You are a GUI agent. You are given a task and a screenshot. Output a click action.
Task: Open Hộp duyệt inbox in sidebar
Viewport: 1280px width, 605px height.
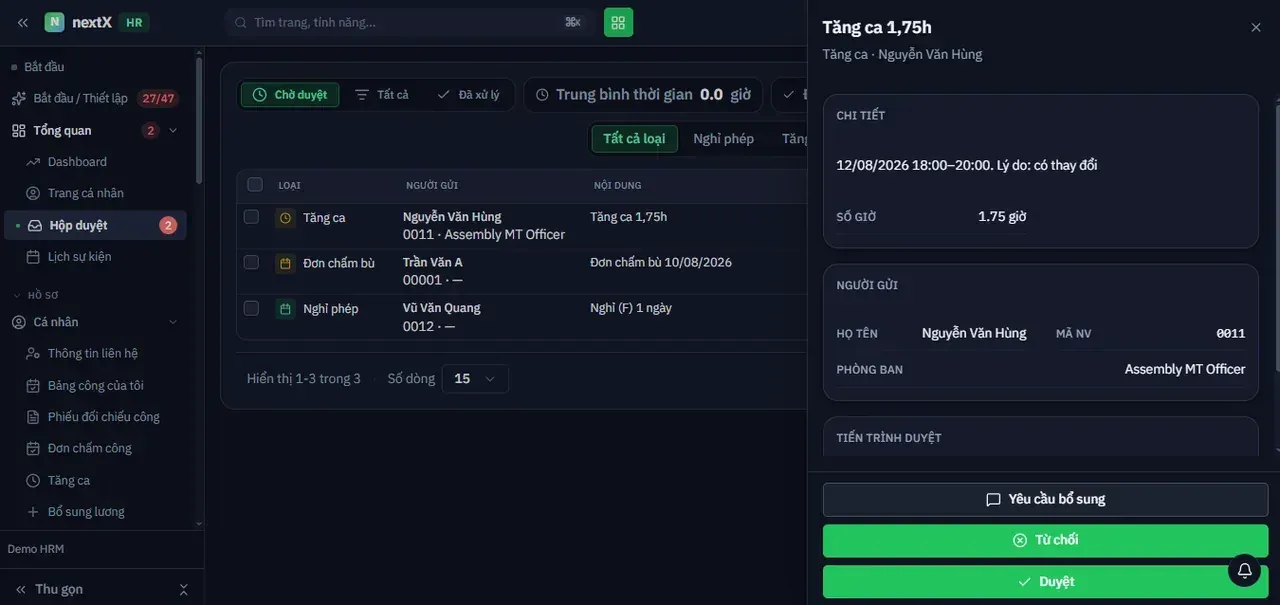(x=95, y=225)
